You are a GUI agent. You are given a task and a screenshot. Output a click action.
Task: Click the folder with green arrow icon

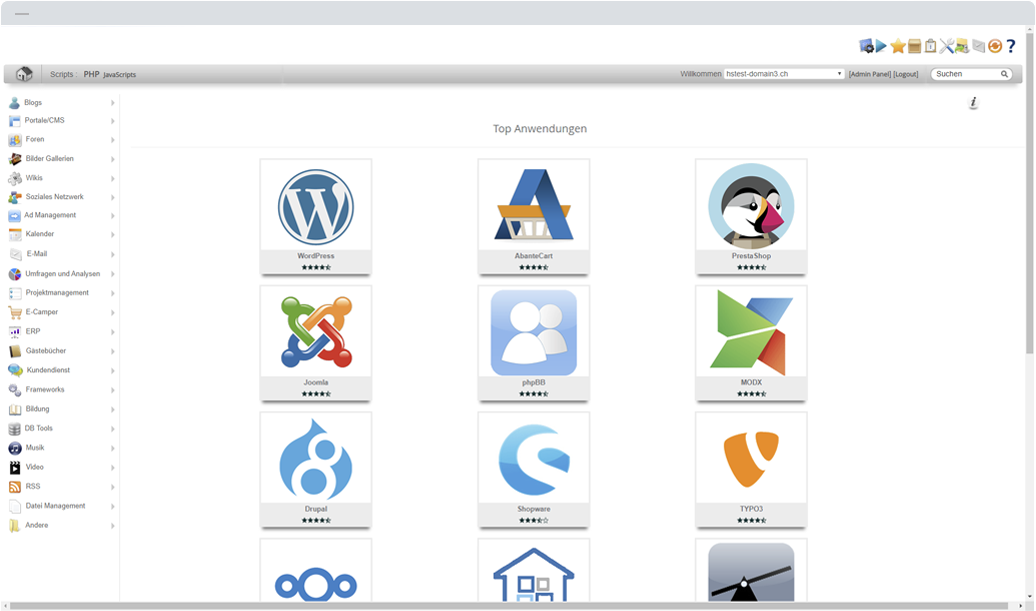[x=962, y=46]
